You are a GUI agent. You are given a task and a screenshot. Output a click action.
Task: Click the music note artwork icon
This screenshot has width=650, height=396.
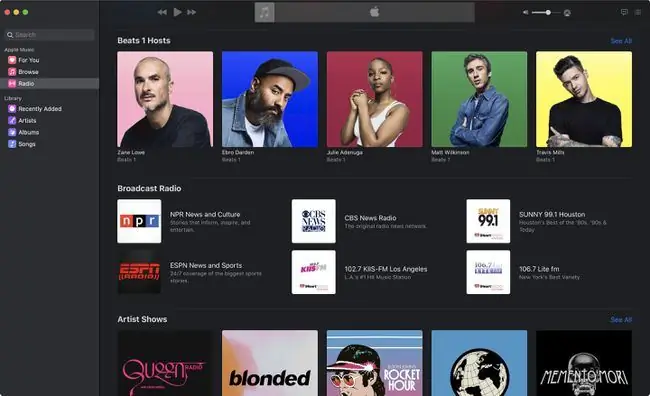(264, 12)
